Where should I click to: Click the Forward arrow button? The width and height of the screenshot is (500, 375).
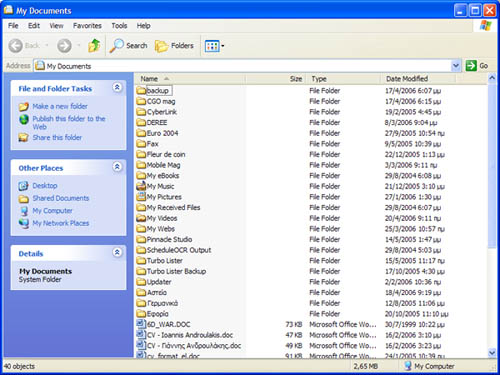[64, 46]
